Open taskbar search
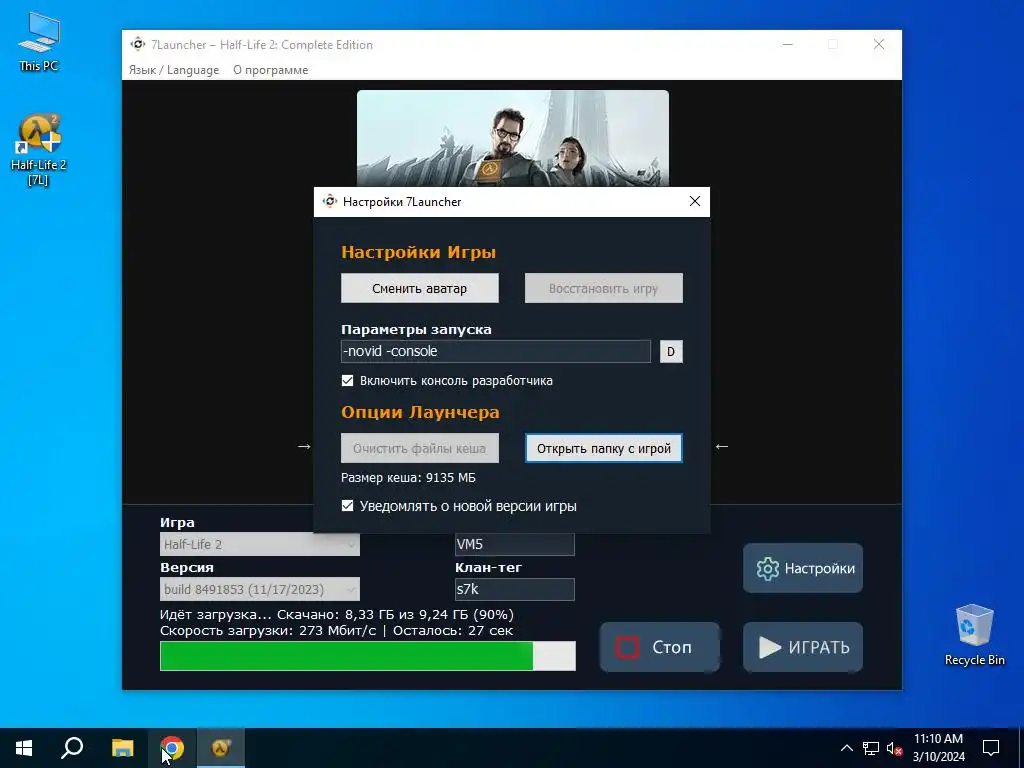The width and height of the screenshot is (1024, 768). click(x=72, y=748)
